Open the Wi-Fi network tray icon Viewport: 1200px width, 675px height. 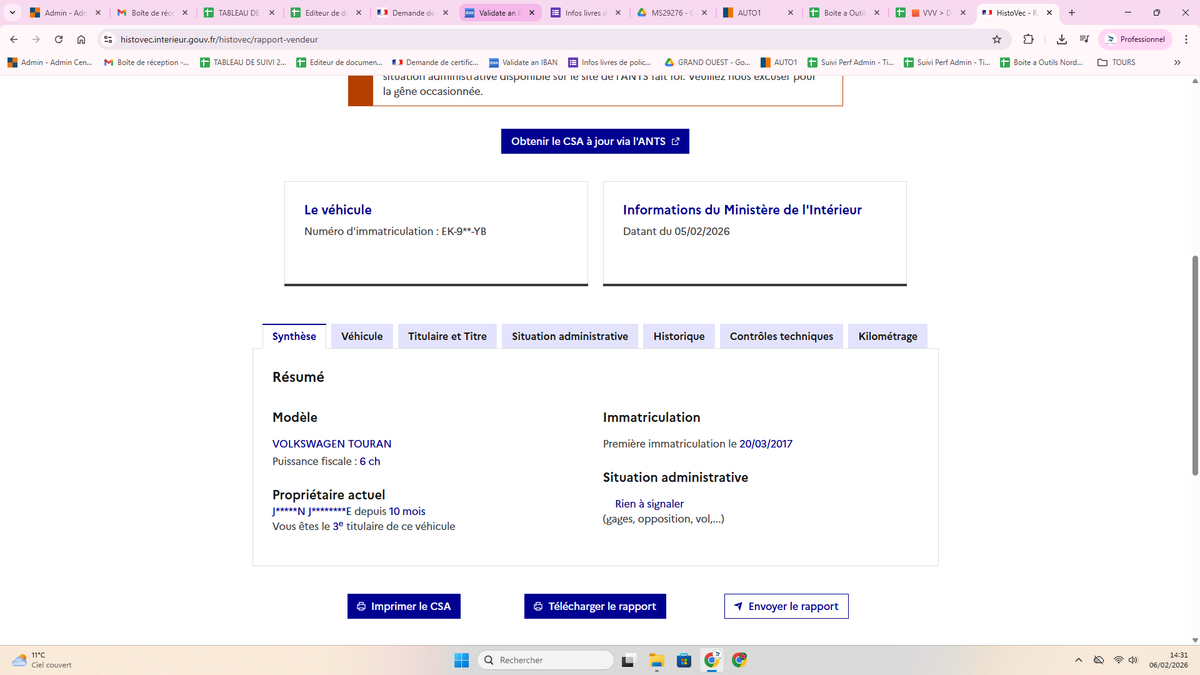pyautogui.click(x=1117, y=660)
